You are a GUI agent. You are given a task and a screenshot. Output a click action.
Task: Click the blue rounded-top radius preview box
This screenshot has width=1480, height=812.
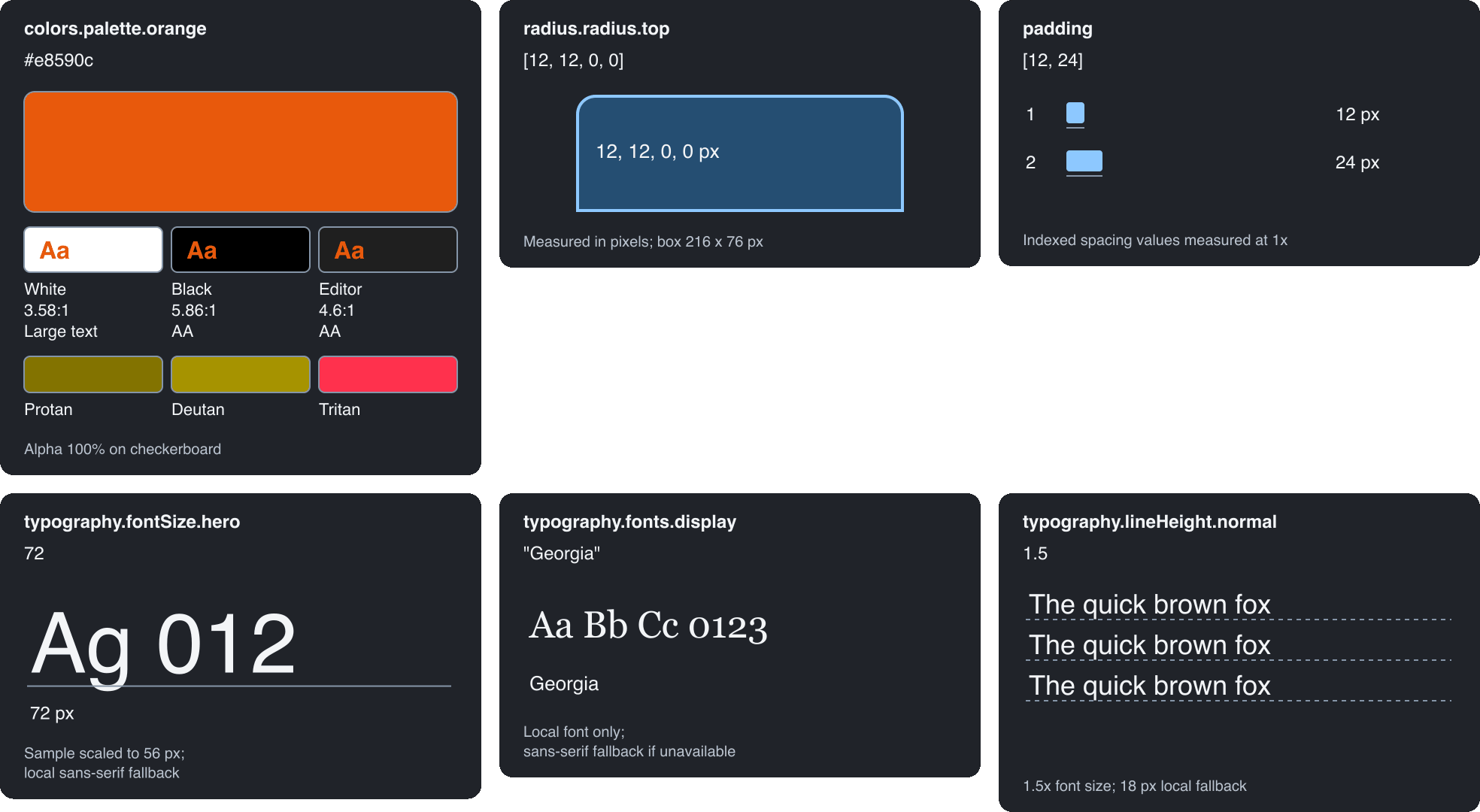click(x=740, y=153)
